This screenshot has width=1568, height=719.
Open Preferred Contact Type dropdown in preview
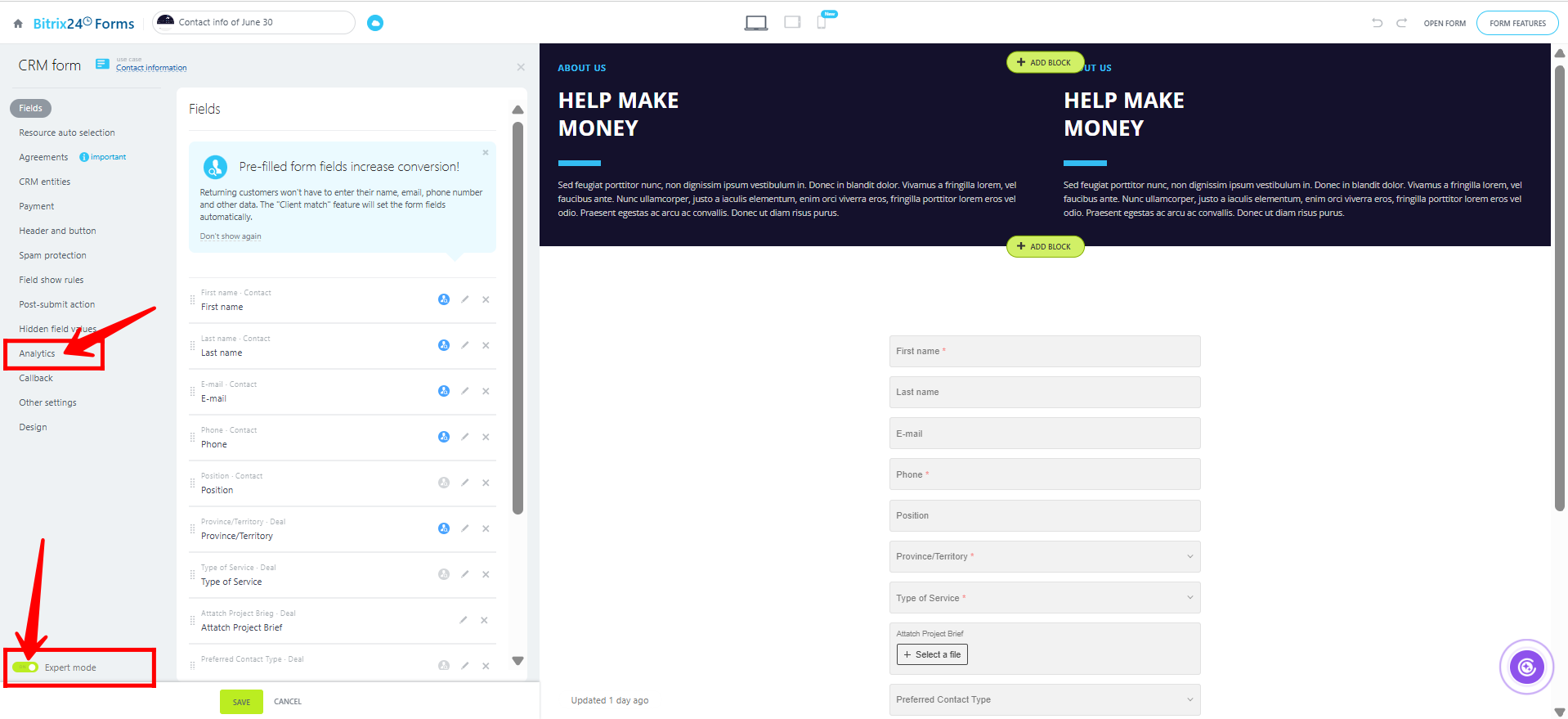[x=1045, y=699]
